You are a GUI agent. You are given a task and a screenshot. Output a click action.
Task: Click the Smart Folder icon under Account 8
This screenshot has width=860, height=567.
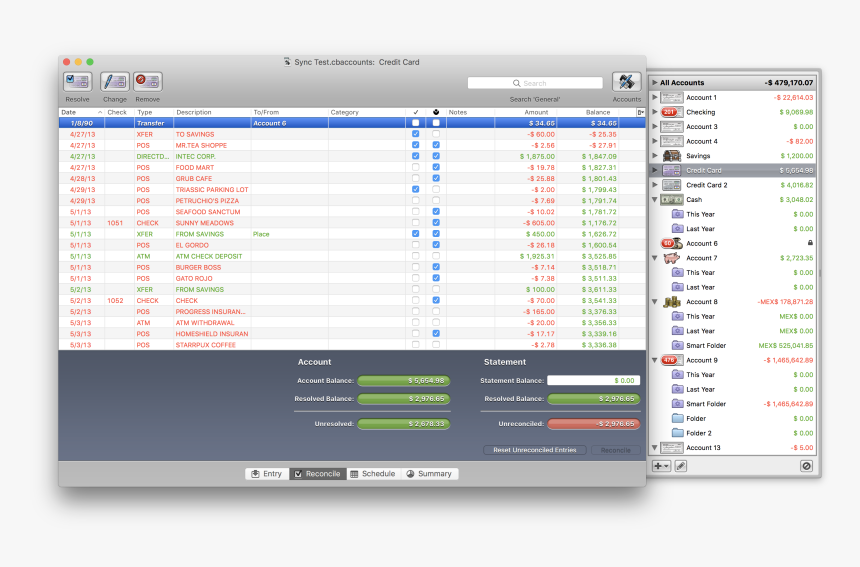(x=678, y=345)
